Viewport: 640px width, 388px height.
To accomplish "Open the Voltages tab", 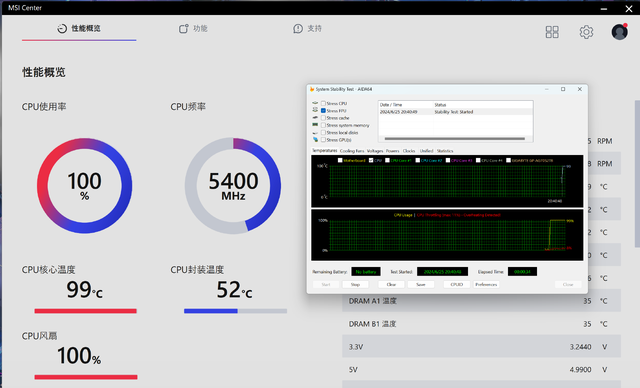I will 375,151.
